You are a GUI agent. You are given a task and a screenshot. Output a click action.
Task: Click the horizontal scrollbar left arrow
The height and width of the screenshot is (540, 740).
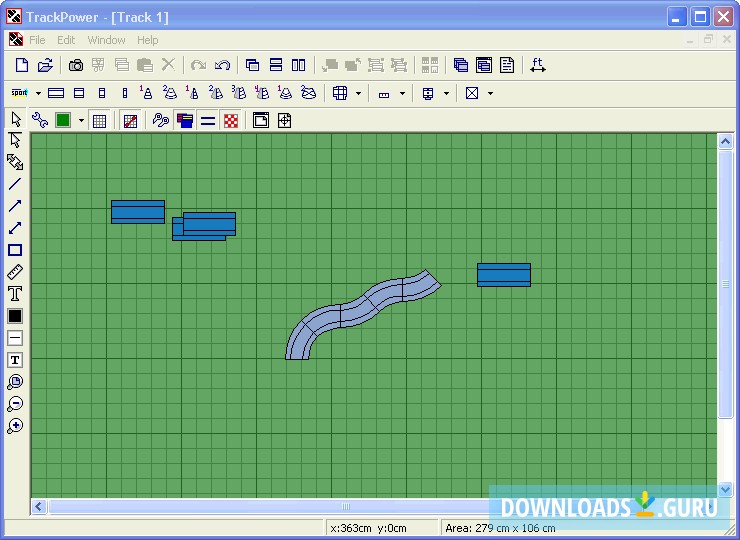click(x=39, y=507)
